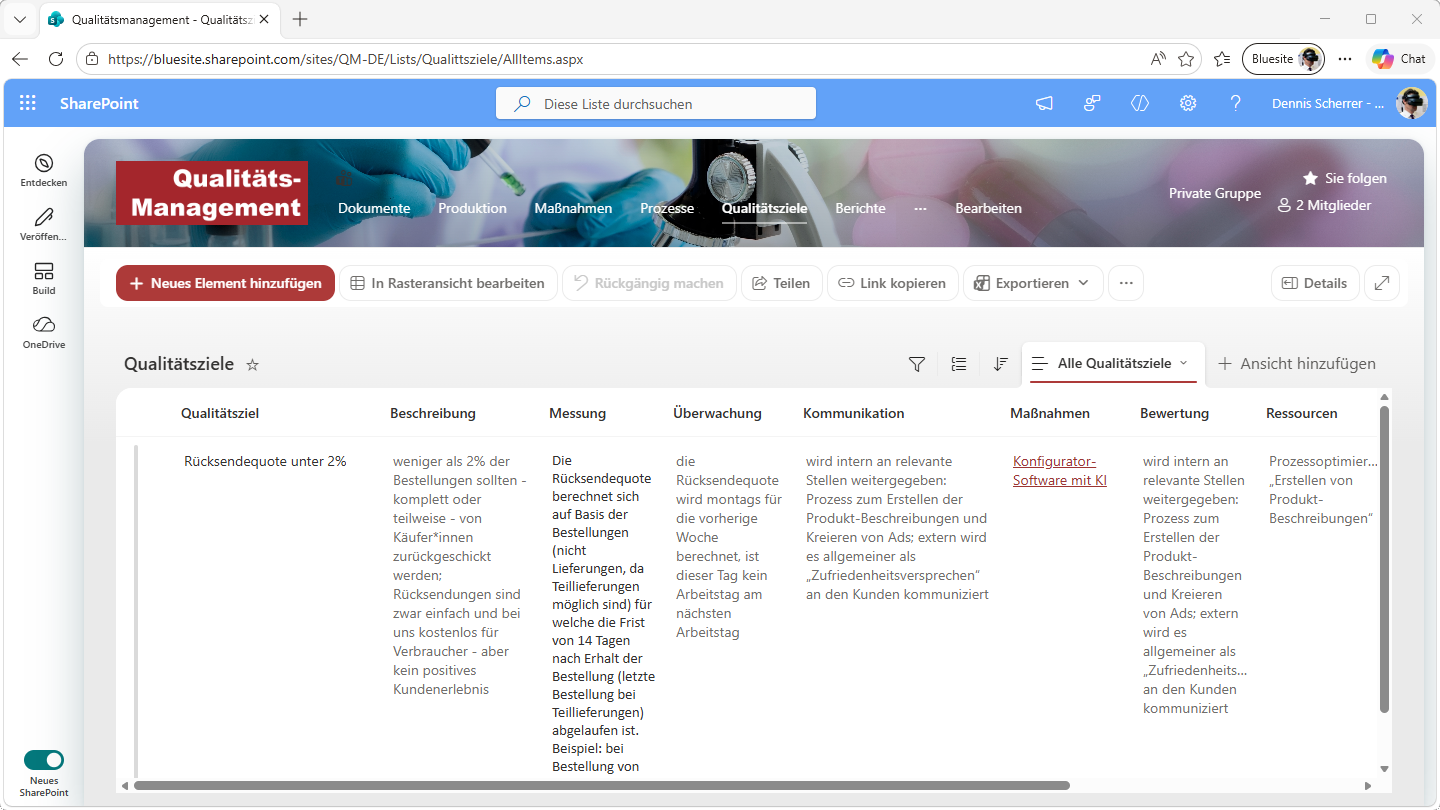Expand the Exportieren dropdown

pyautogui.click(x=1033, y=283)
